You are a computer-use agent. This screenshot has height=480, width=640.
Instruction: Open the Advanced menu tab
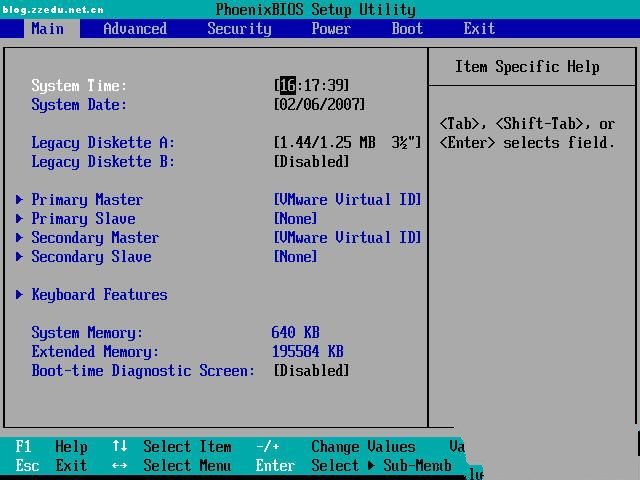135,28
